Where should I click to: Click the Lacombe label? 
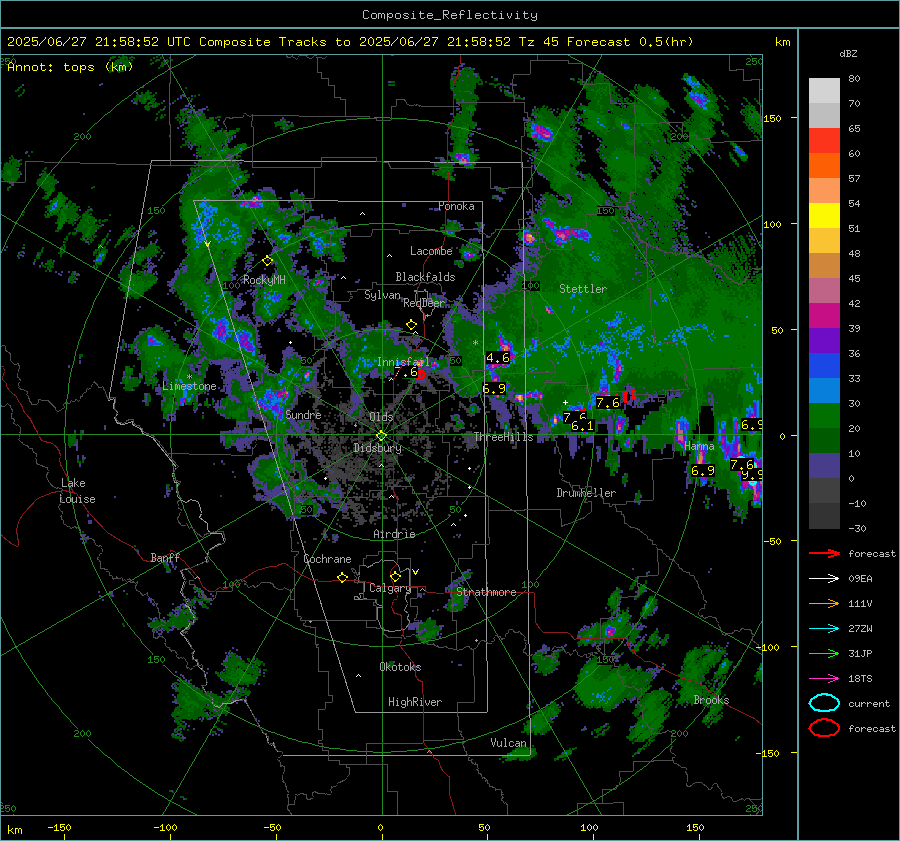pos(431,251)
